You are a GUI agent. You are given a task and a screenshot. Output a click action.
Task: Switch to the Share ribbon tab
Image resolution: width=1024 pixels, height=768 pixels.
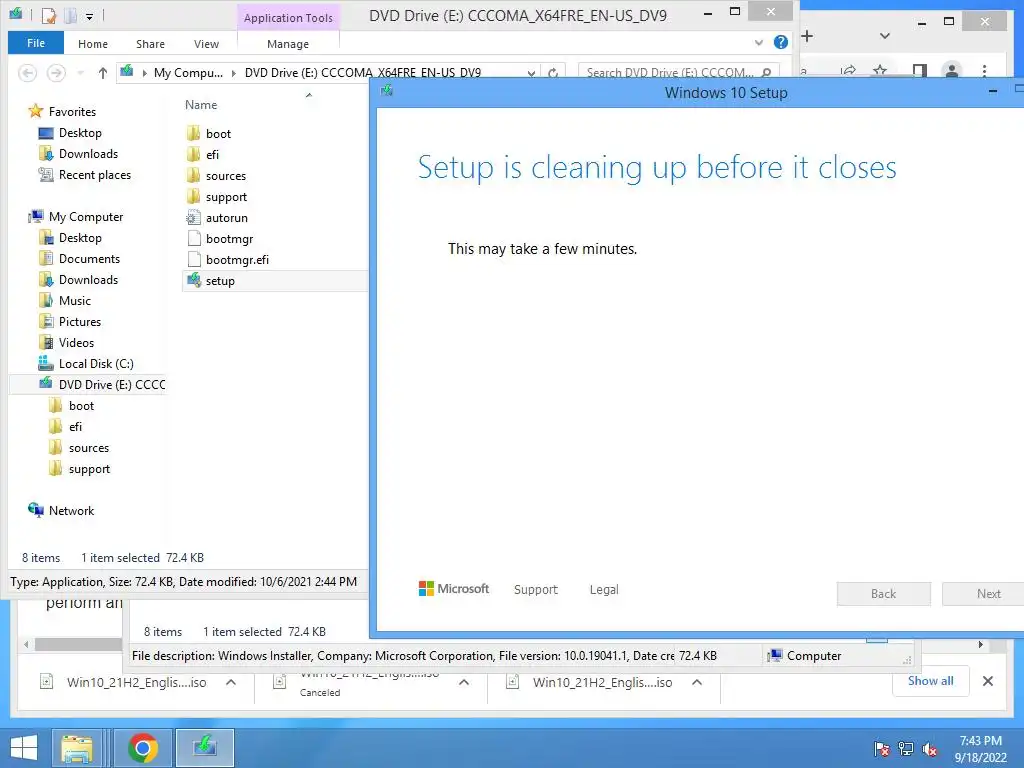coord(150,44)
